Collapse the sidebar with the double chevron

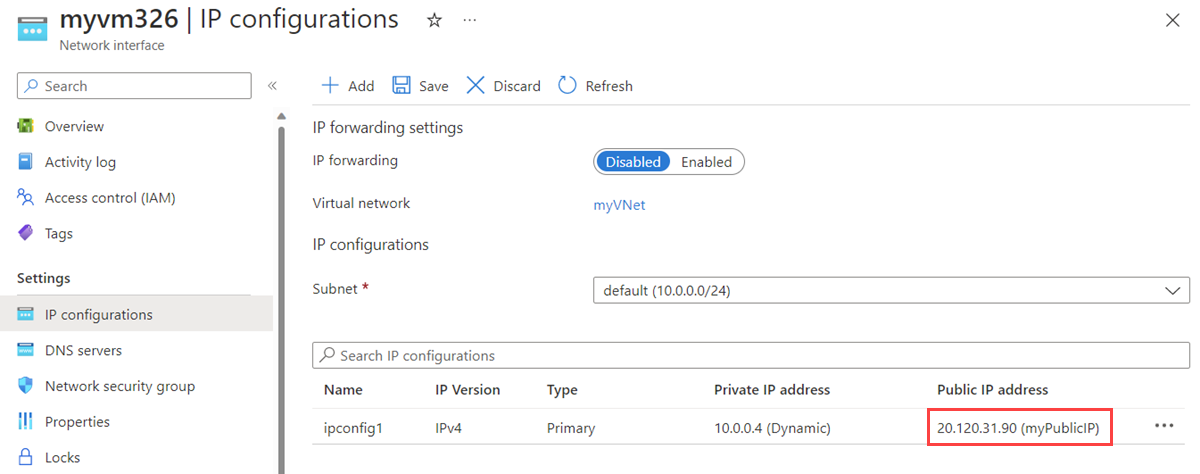pyautogui.click(x=272, y=86)
